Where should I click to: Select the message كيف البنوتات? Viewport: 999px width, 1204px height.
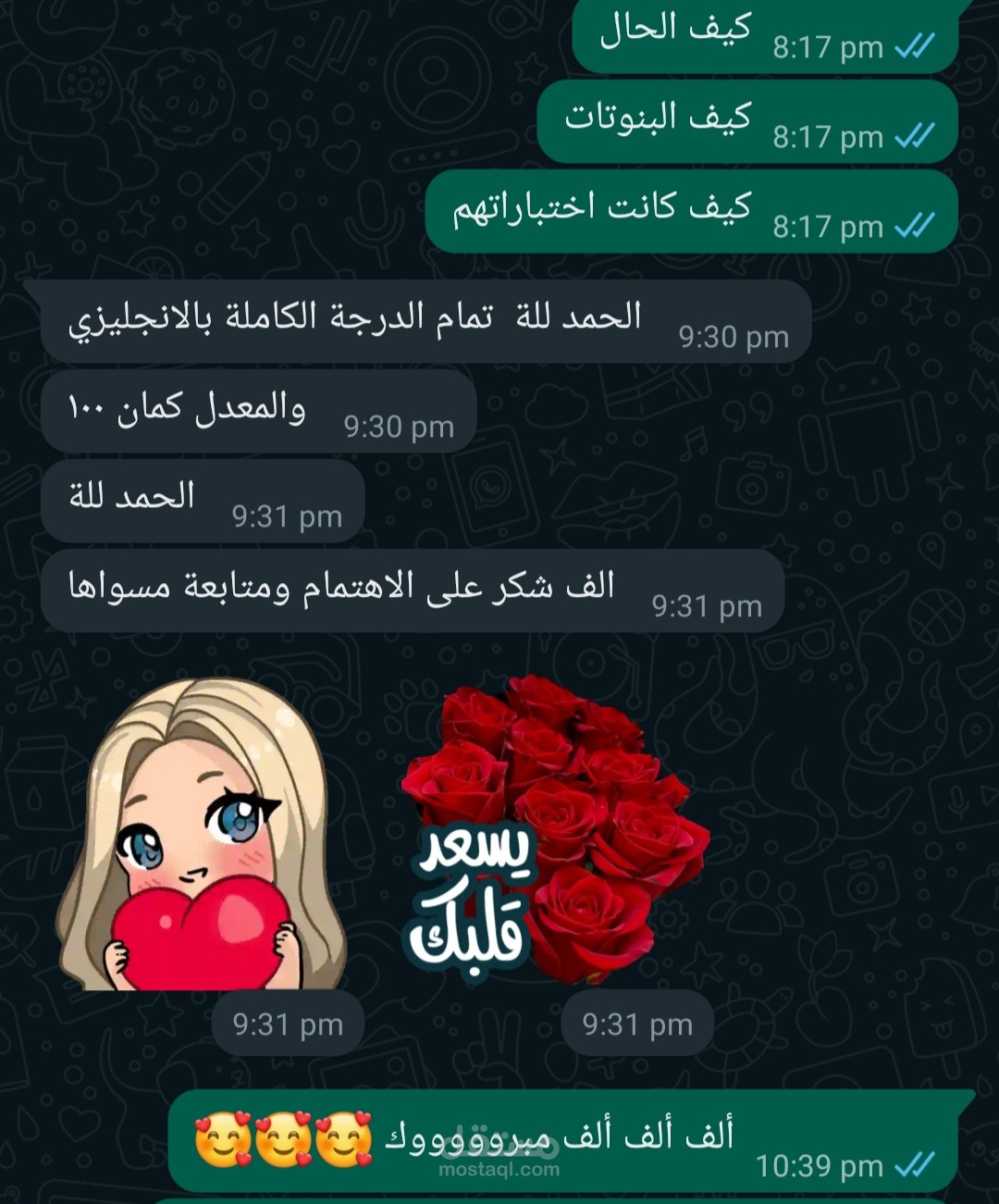[x=746, y=122]
